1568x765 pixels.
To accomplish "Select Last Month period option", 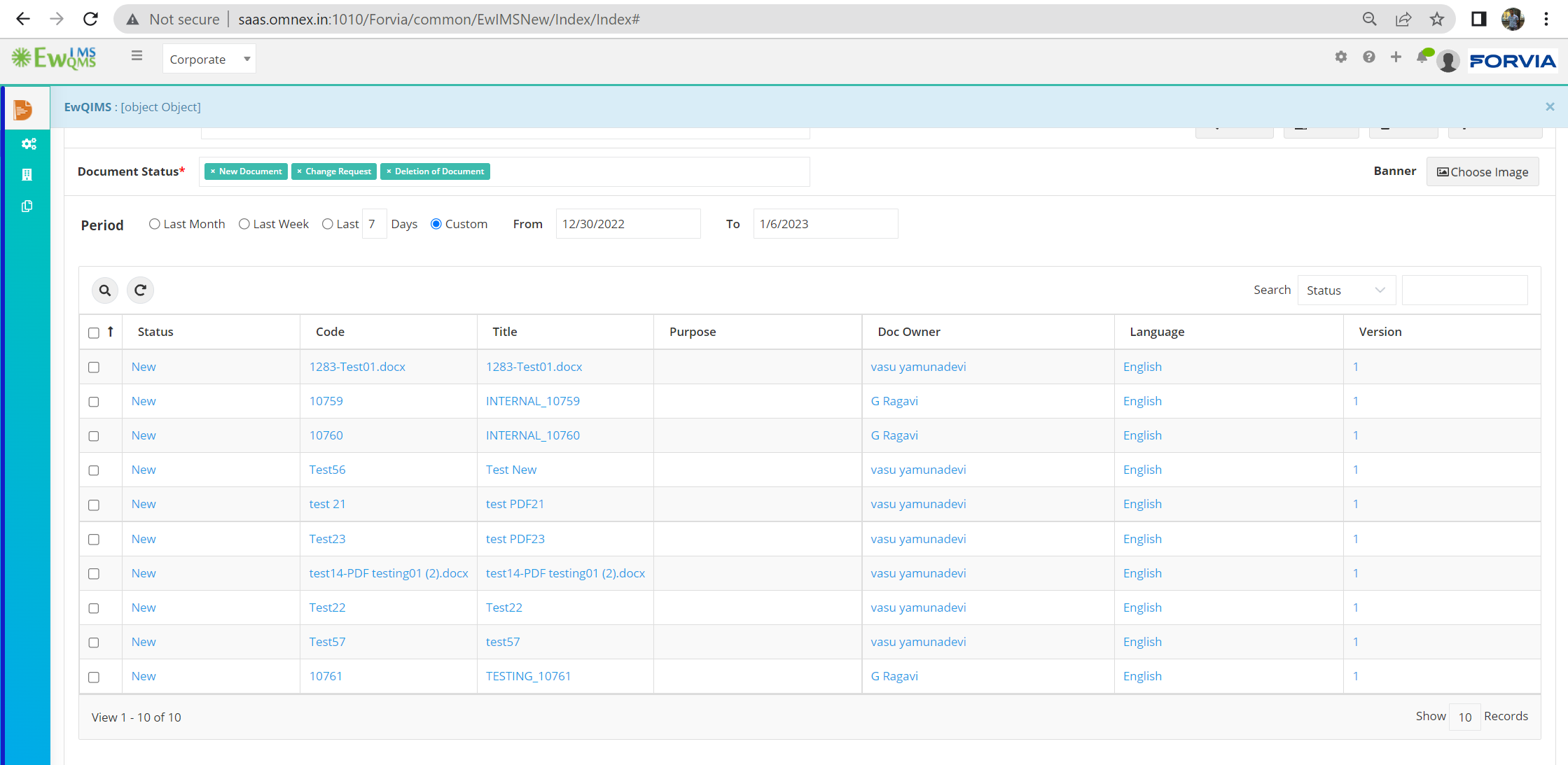I will coord(154,224).
